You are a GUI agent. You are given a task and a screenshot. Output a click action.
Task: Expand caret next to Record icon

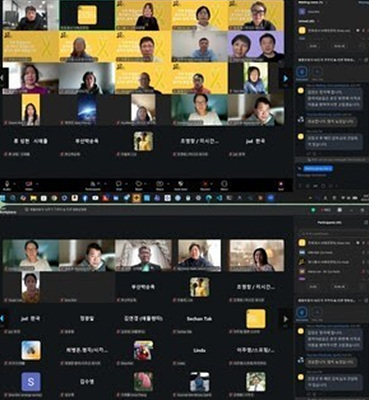pos(213,184)
